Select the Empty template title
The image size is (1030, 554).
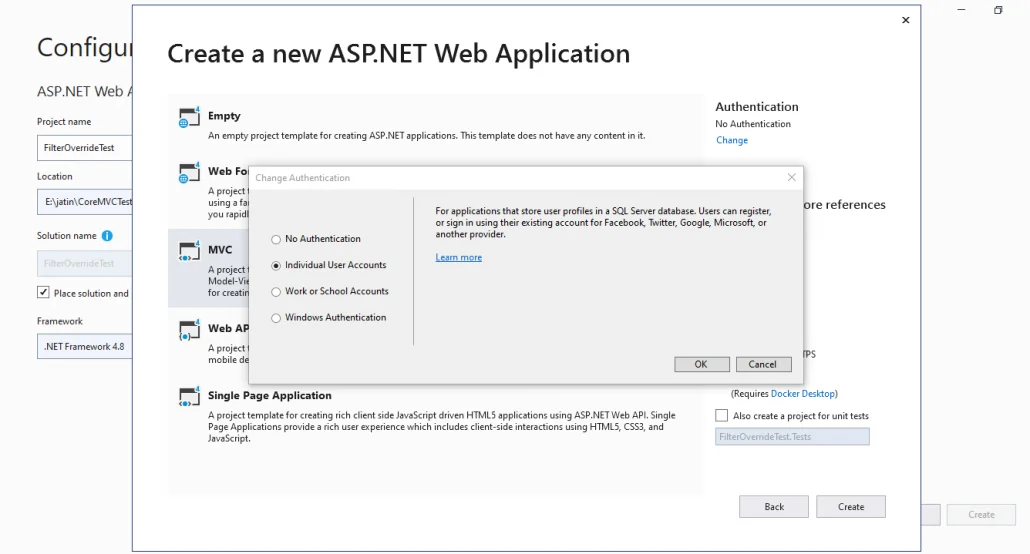(x=224, y=116)
